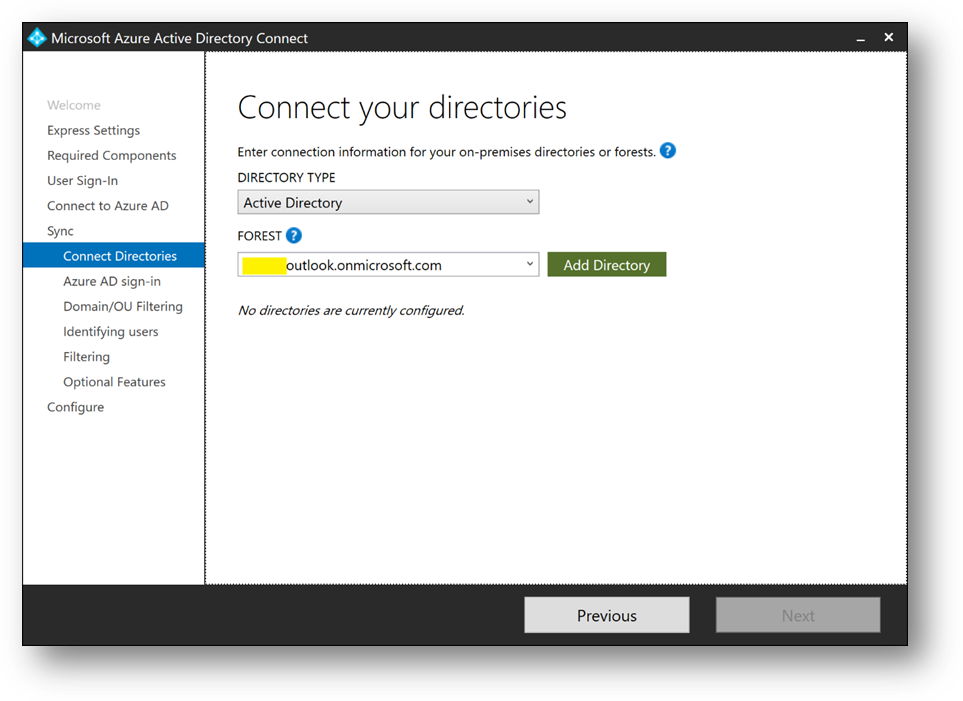Minimize the Azure AD Connect window

pyautogui.click(x=860, y=38)
